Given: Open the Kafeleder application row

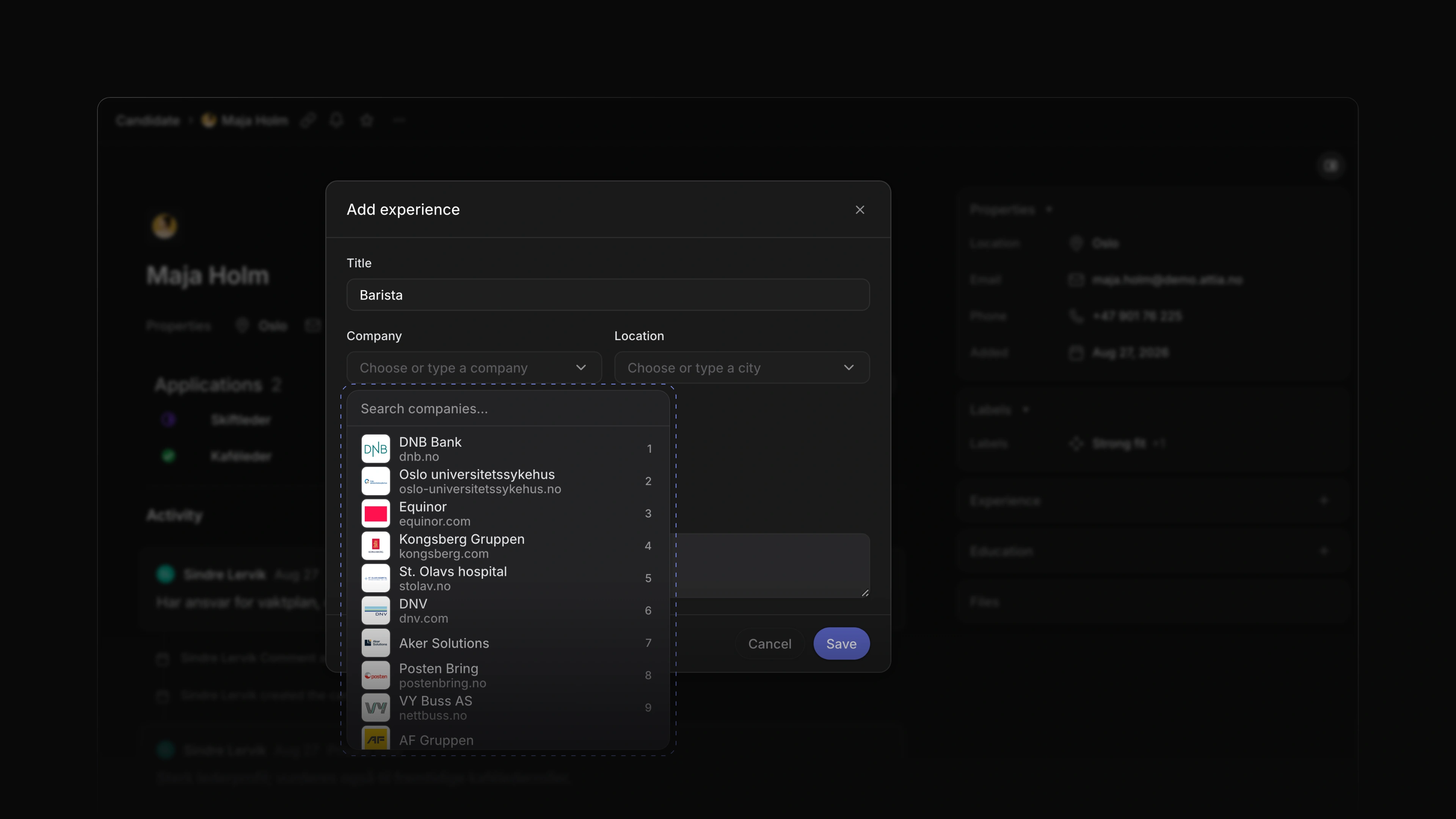Looking at the screenshot, I should pos(240,455).
